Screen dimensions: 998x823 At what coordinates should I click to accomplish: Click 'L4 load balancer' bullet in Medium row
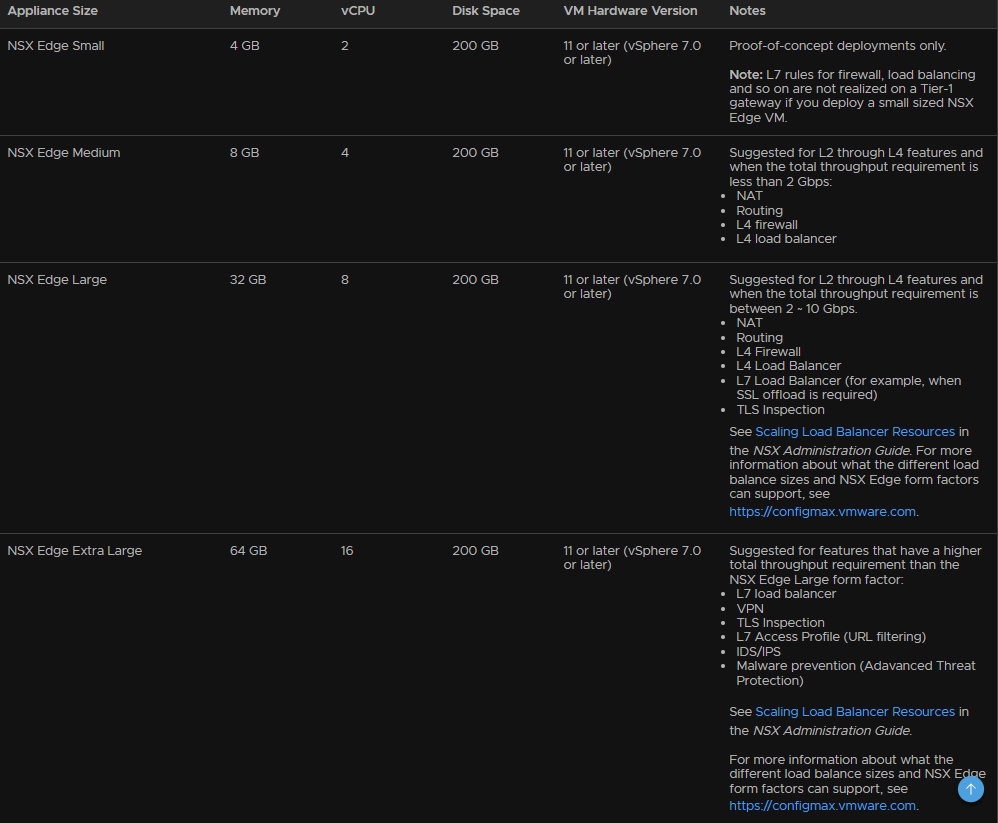pos(786,239)
